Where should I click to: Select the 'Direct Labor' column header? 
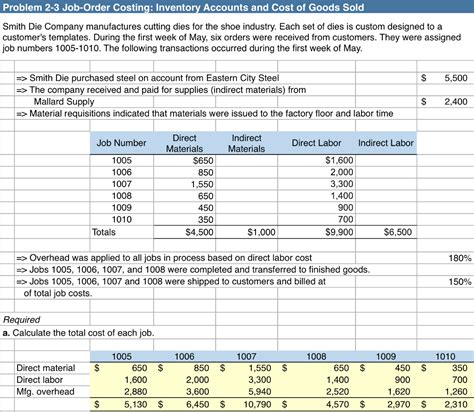point(316,143)
